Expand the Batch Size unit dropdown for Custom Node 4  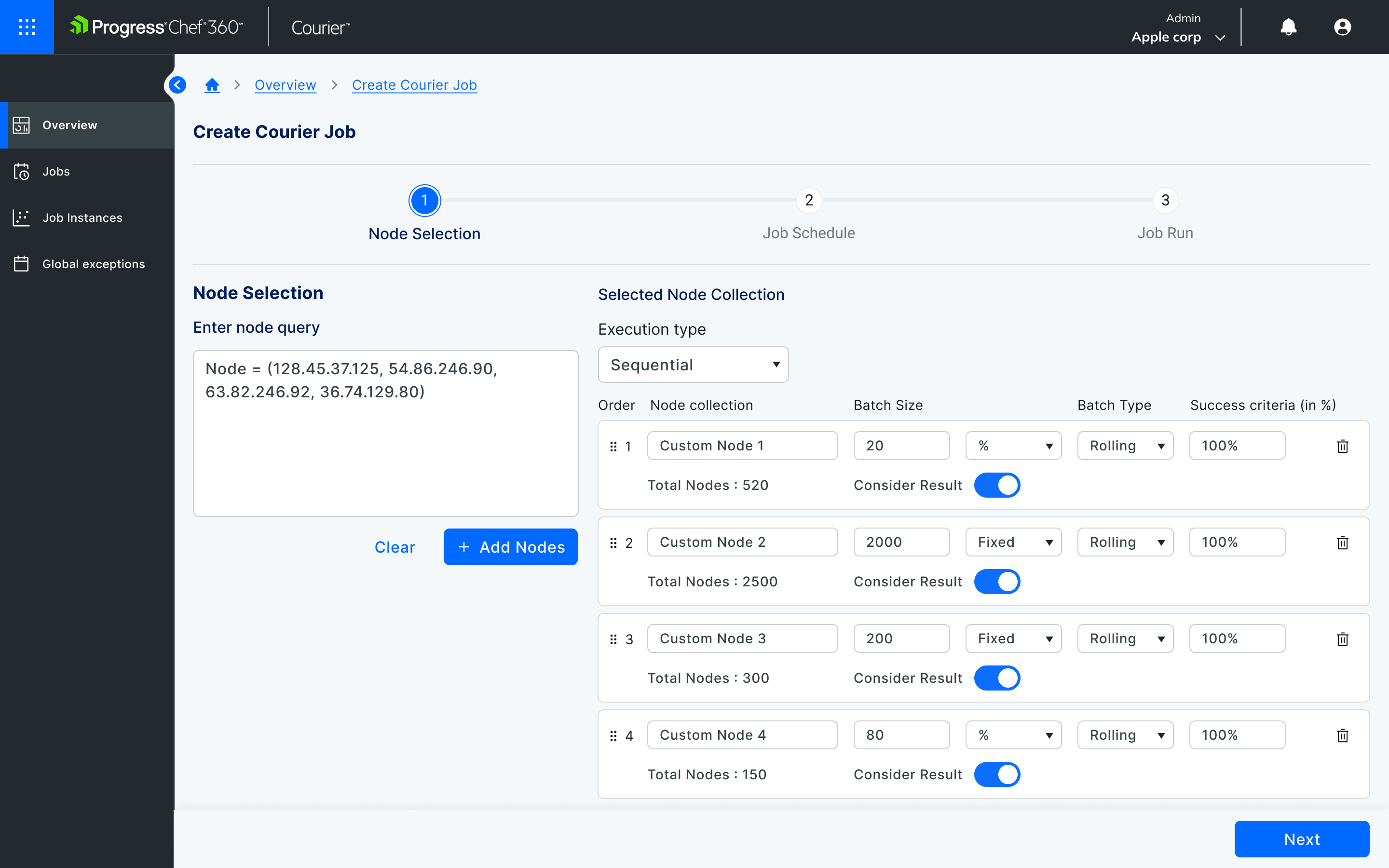pyautogui.click(x=1012, y=735)
